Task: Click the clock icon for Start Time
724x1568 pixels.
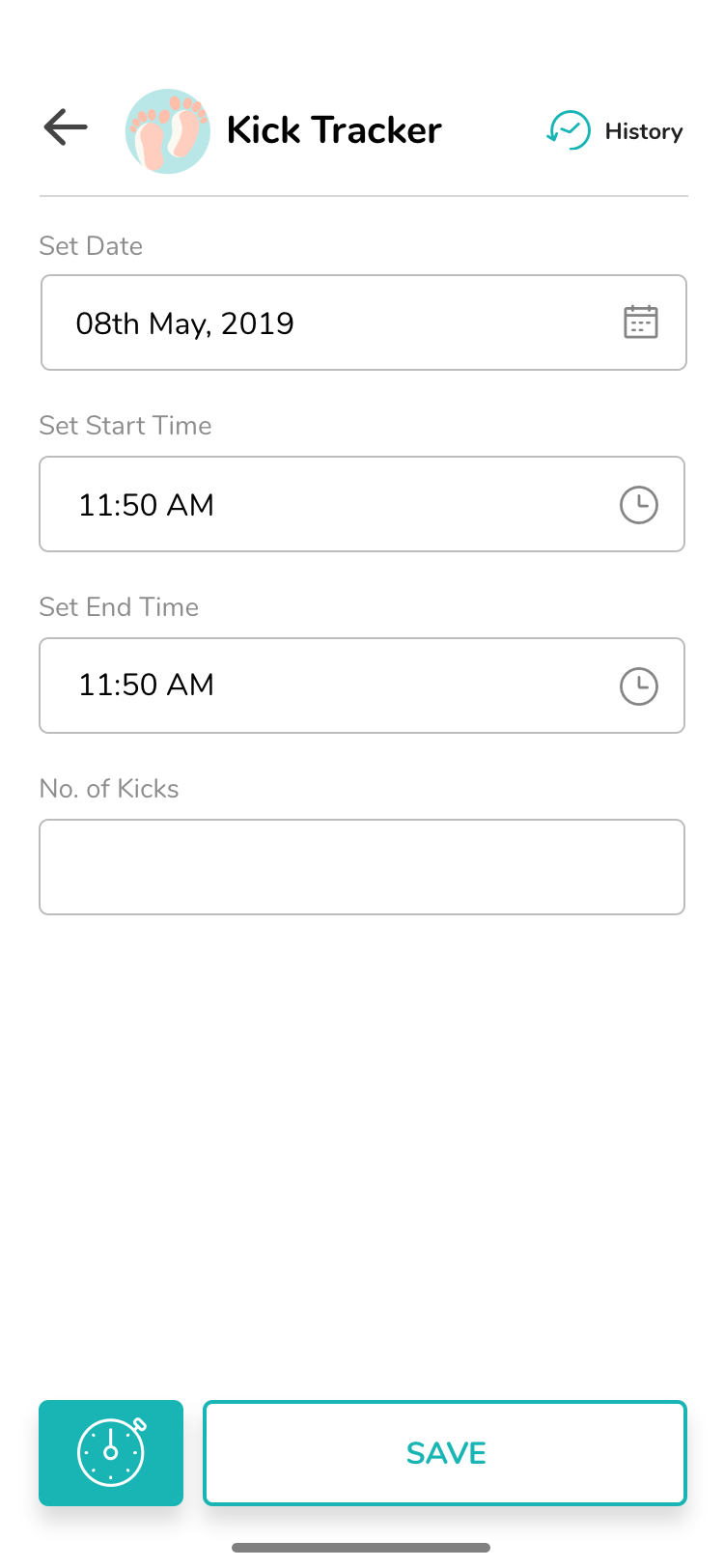Action: click(638, 505)
